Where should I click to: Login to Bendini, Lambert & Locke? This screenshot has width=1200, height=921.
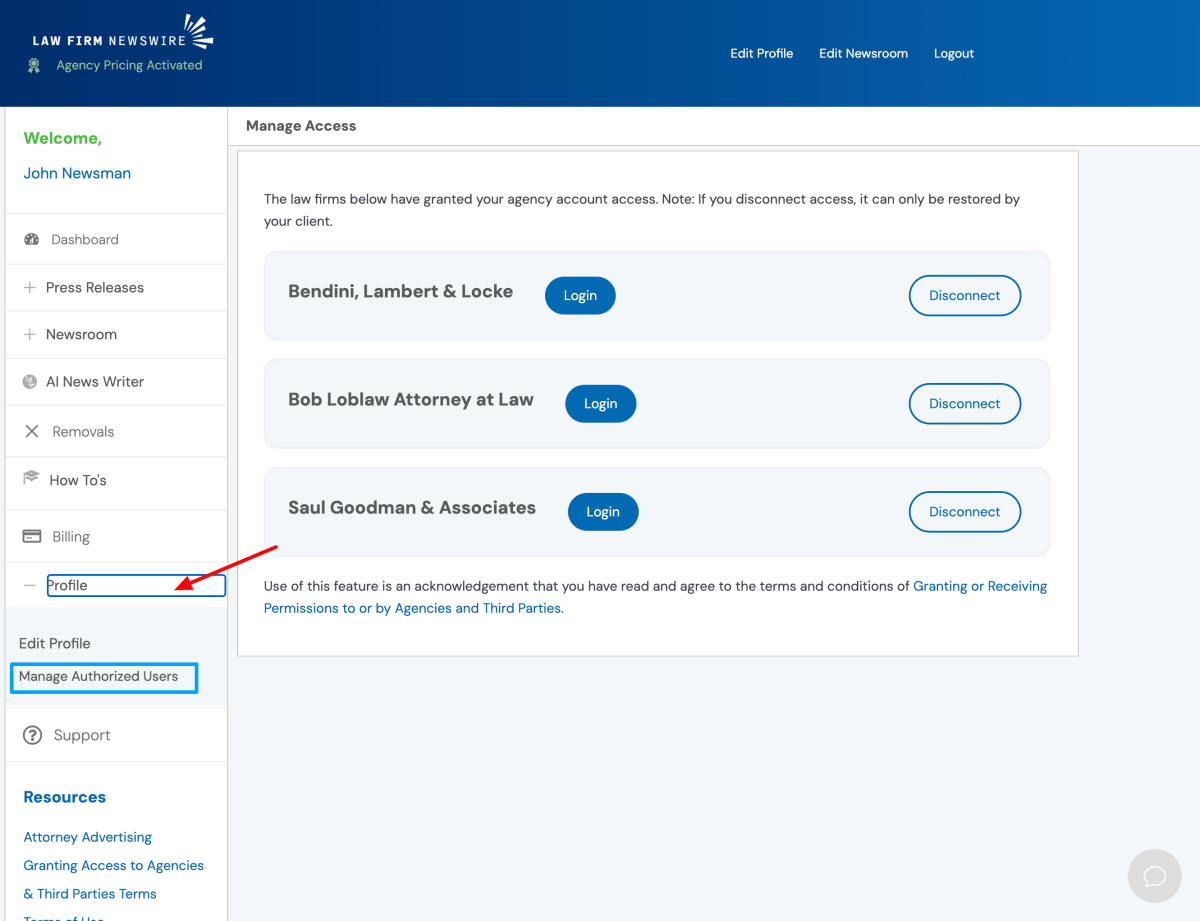580,296
